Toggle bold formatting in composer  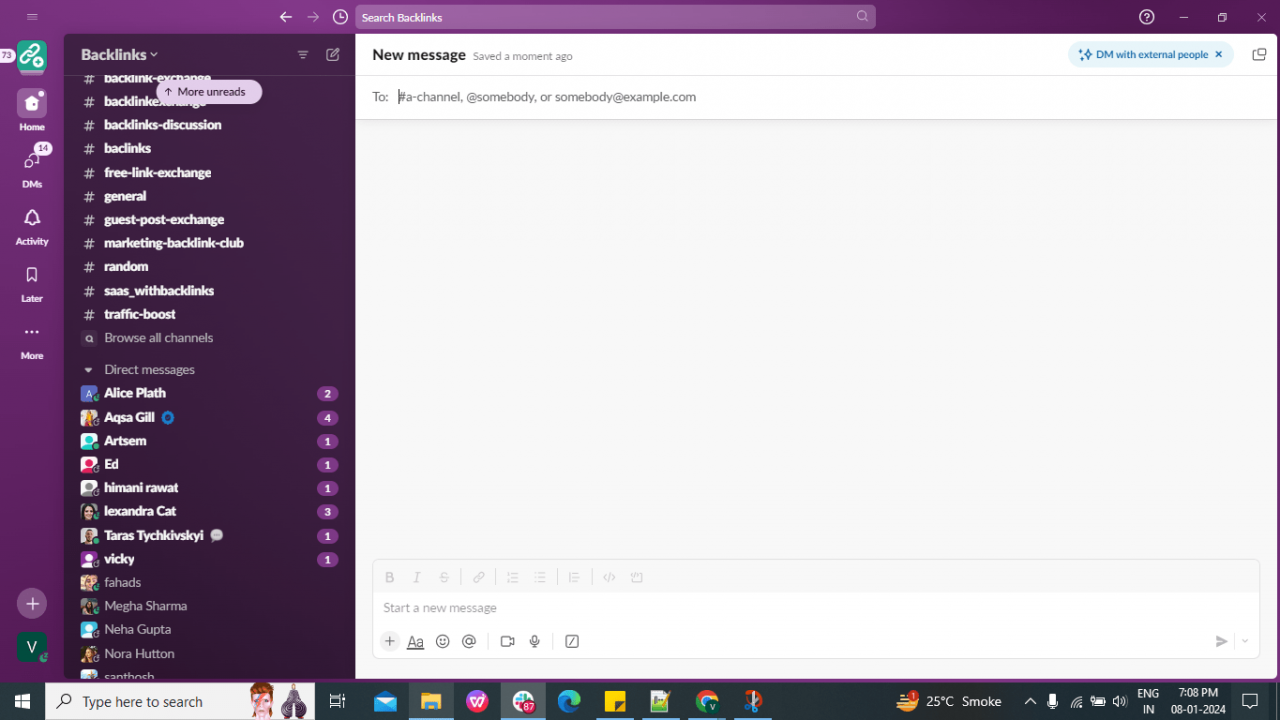[x=390, y=578]
